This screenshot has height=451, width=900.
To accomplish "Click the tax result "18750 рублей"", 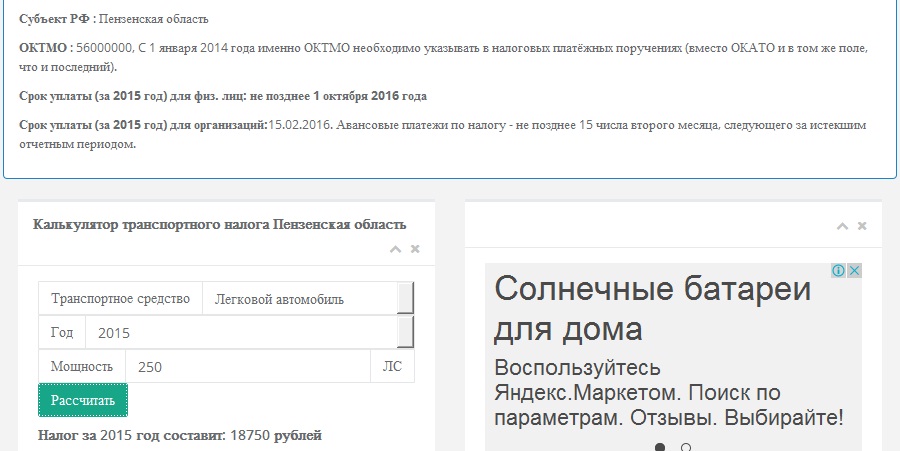I will coord(276,436).
